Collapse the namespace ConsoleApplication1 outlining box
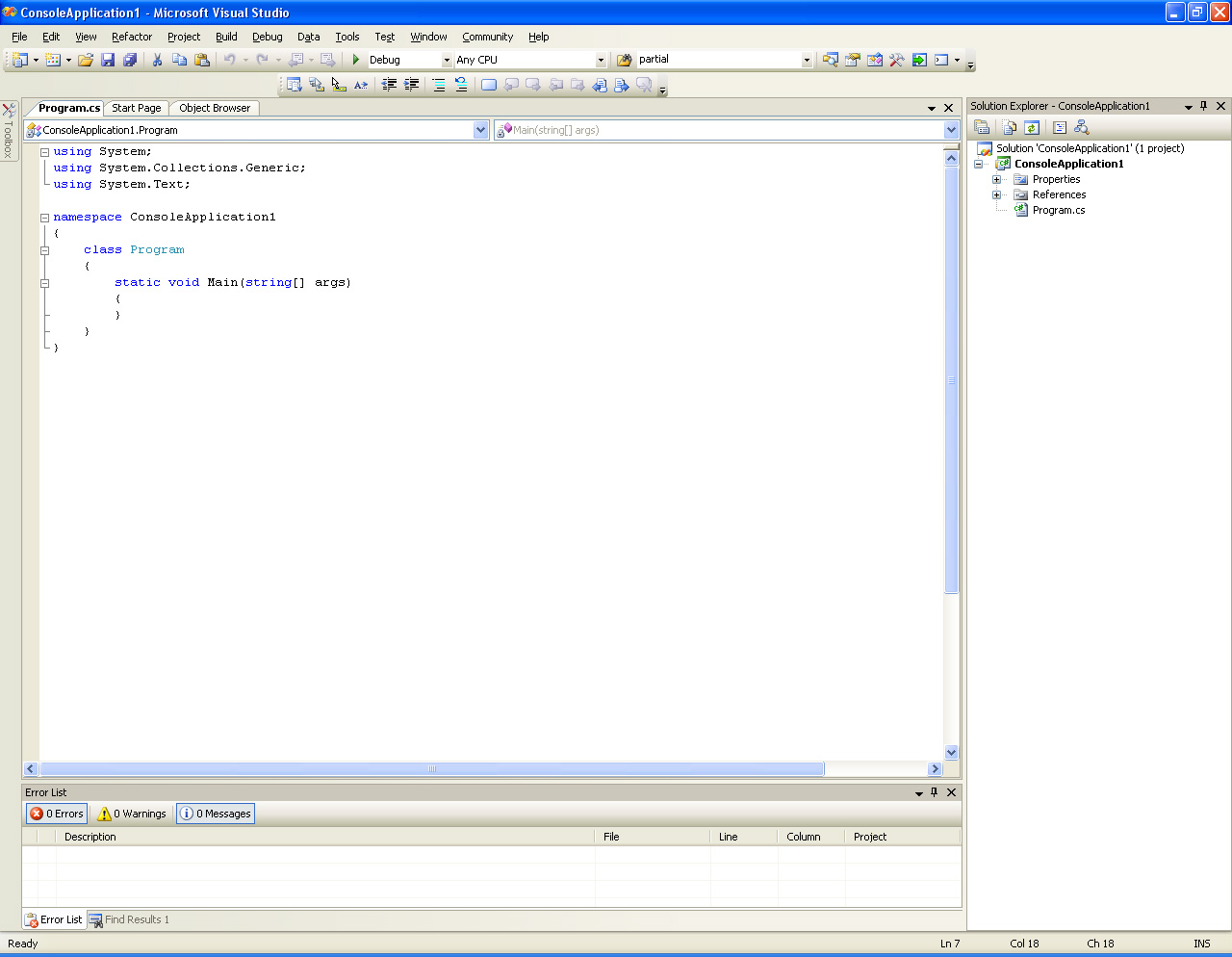Image resolution: width=1232 pixels, height=957 pixels. 44,218
